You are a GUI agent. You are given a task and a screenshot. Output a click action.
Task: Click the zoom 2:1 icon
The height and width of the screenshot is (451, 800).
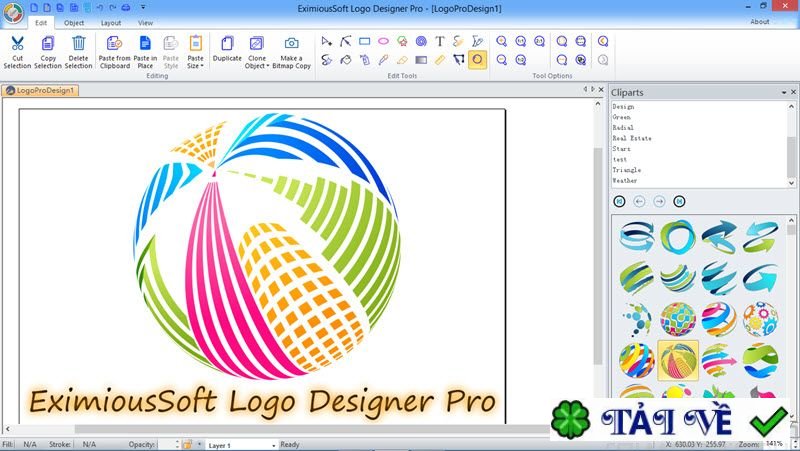coord(539,41)
